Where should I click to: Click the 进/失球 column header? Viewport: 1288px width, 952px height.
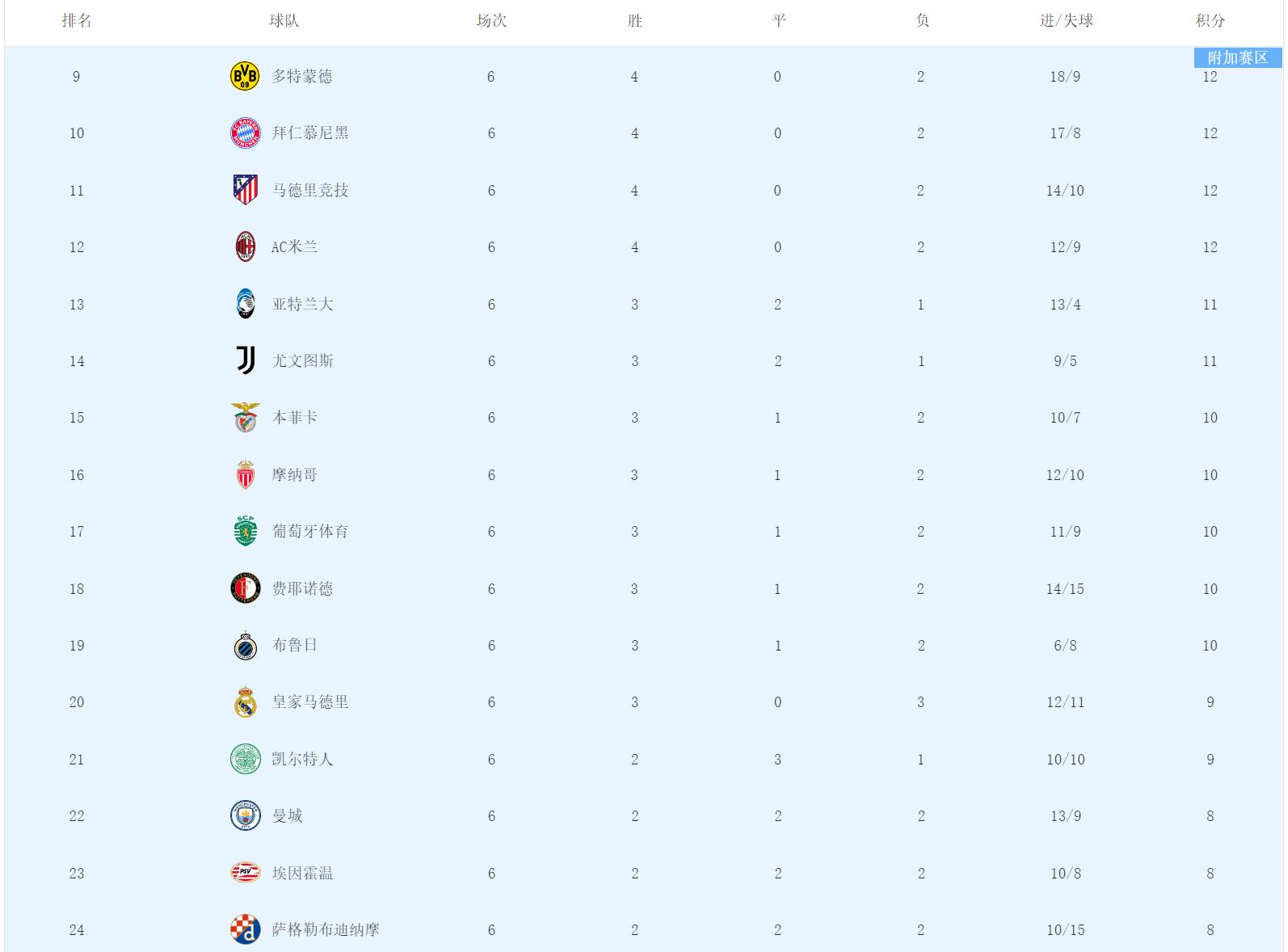click(1066, 21)
